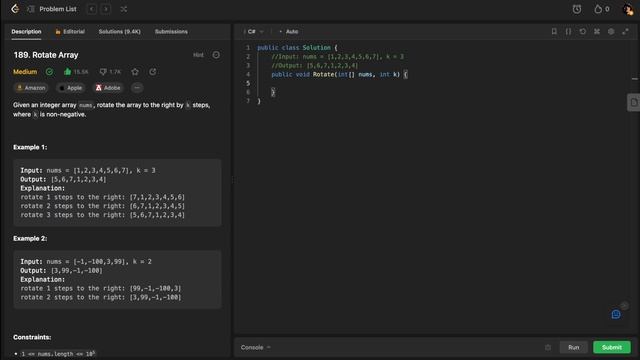Click the solved check mark icon
Viewport: 640px width, 360px height.
coord(49,72)
